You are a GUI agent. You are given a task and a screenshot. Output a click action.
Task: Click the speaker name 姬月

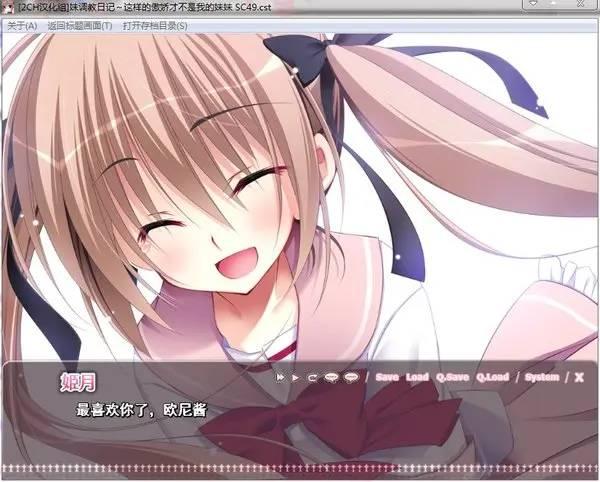(78, 382)
